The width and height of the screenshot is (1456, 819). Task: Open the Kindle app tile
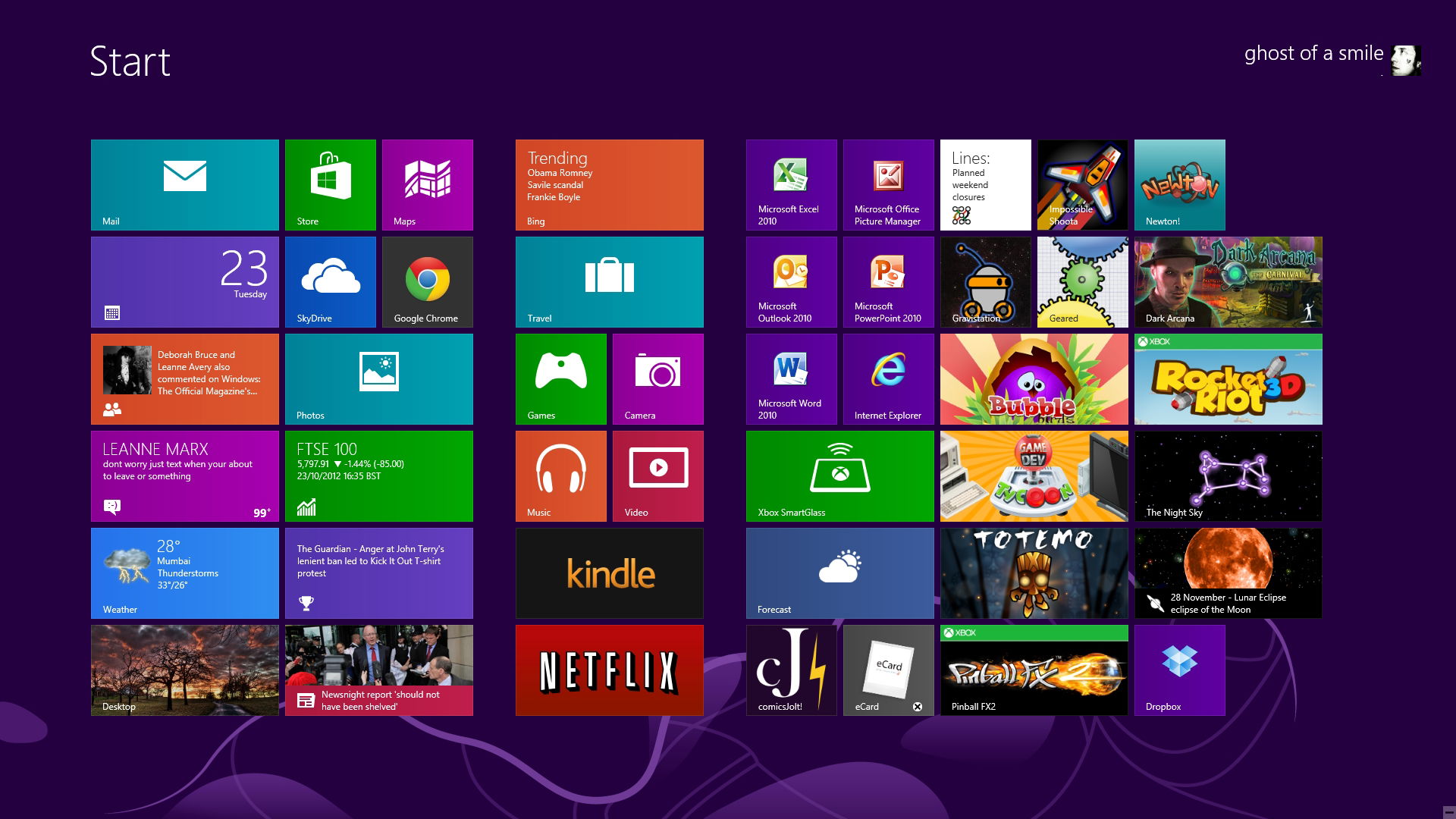(612, 573)
